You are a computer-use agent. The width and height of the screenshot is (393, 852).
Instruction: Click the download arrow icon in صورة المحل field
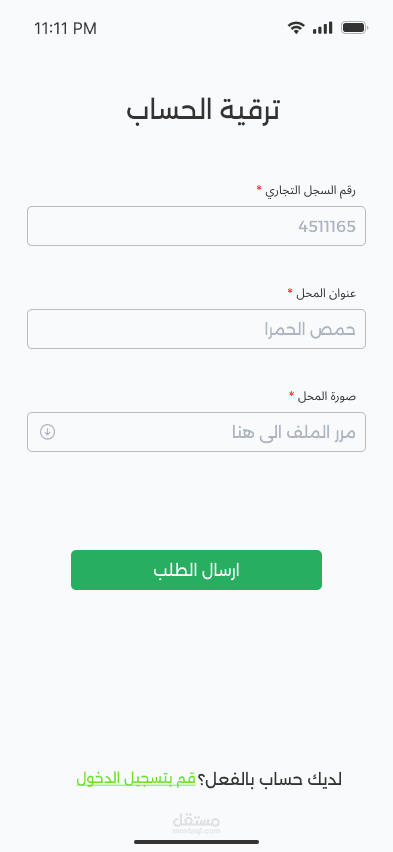click(x=47, y=432)
